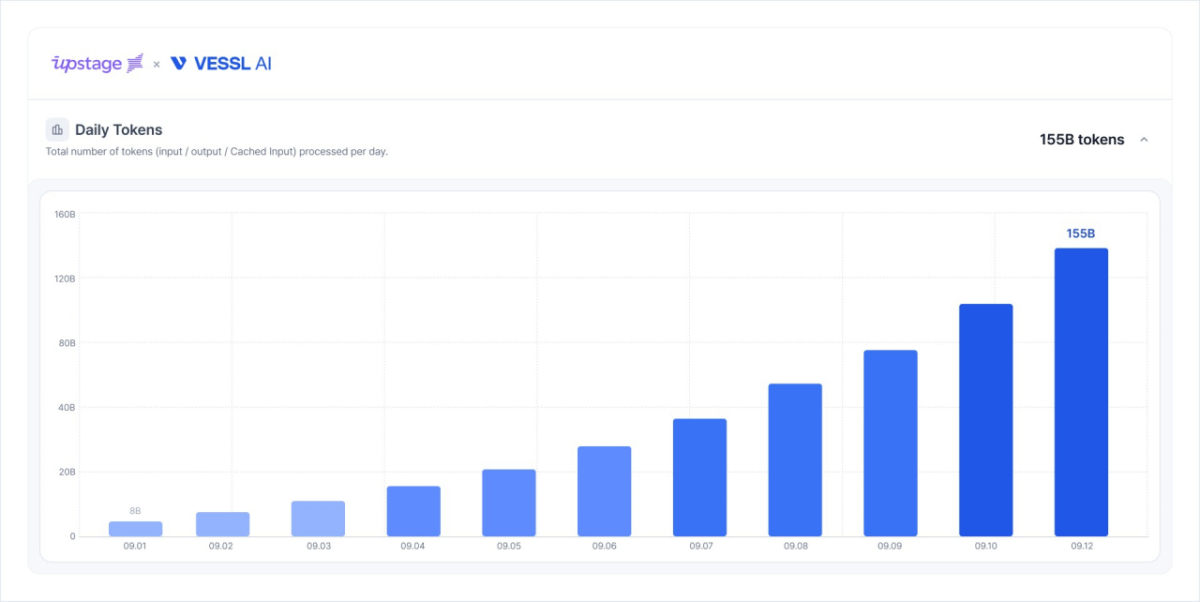Click the "09.12" x-axis date label

(x=1082, y=547)
